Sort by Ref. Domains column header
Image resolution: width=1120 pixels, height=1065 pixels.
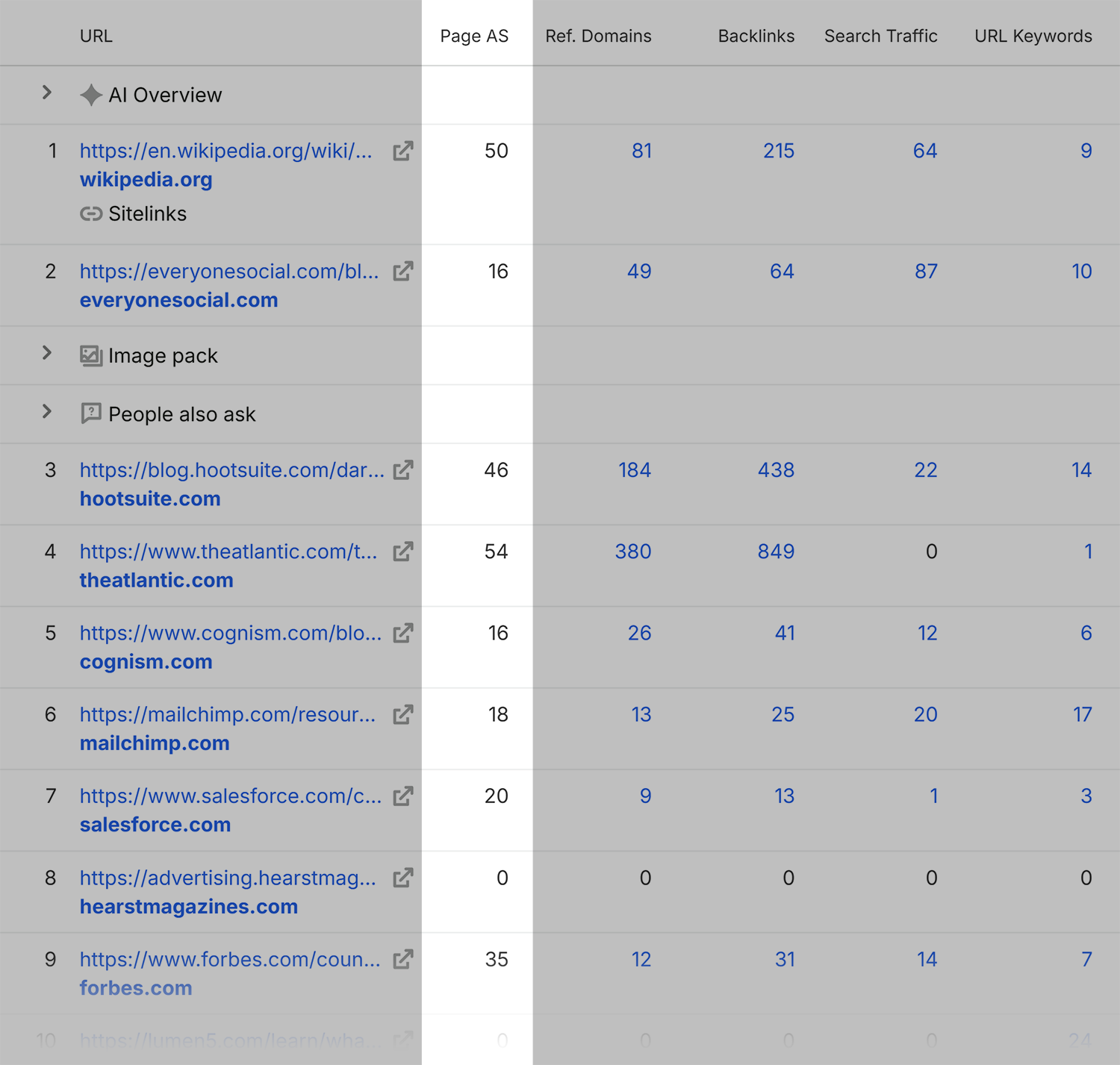point(598,36)
